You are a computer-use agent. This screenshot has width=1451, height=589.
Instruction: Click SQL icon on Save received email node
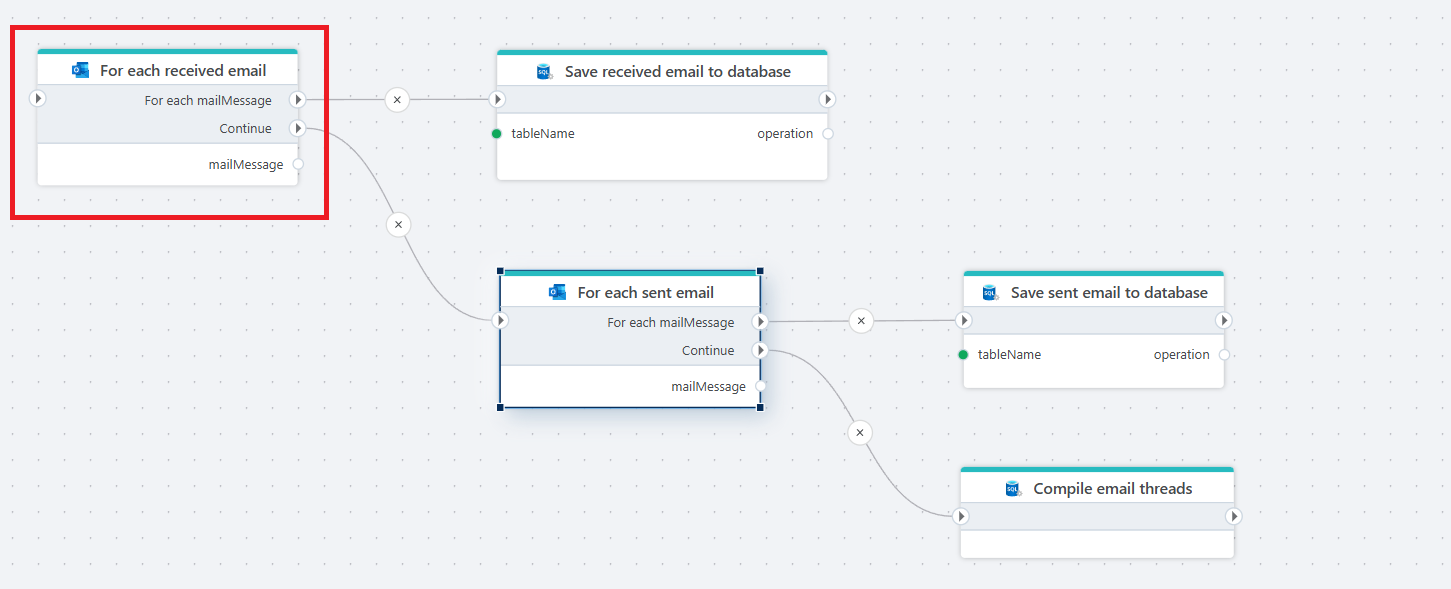pyautogui.click(x=544, y=71)
